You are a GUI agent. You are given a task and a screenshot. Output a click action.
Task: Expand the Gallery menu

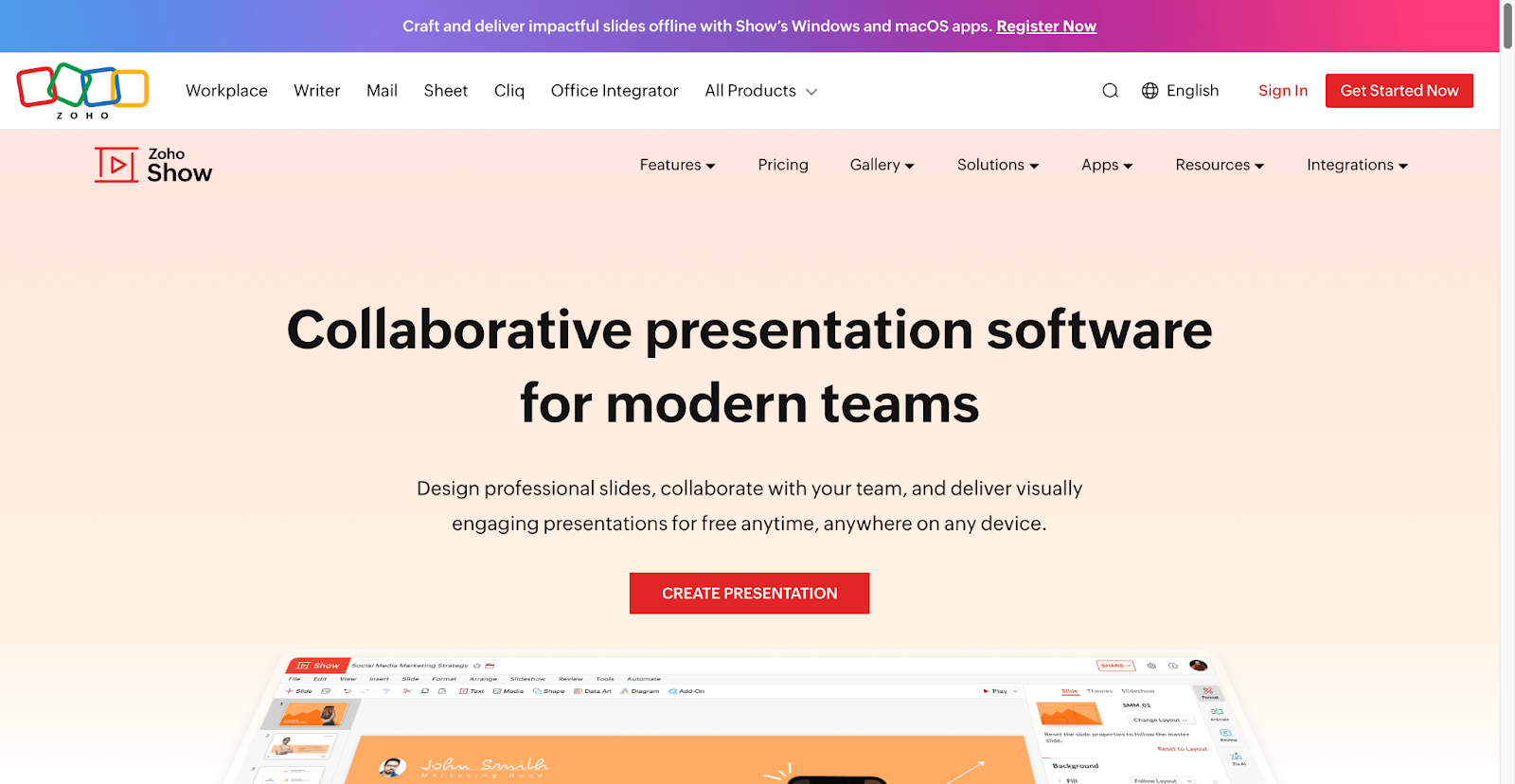[x=882, y=165]
